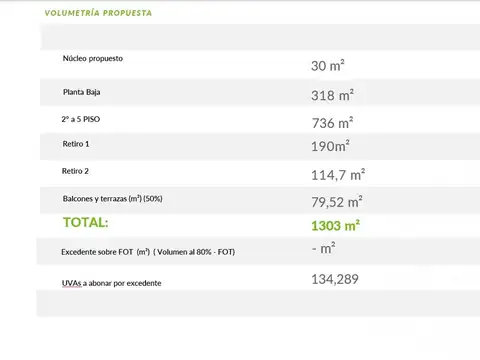480x360 pixels.
Task: Click the 30 m² value
Action: (328, 65)
